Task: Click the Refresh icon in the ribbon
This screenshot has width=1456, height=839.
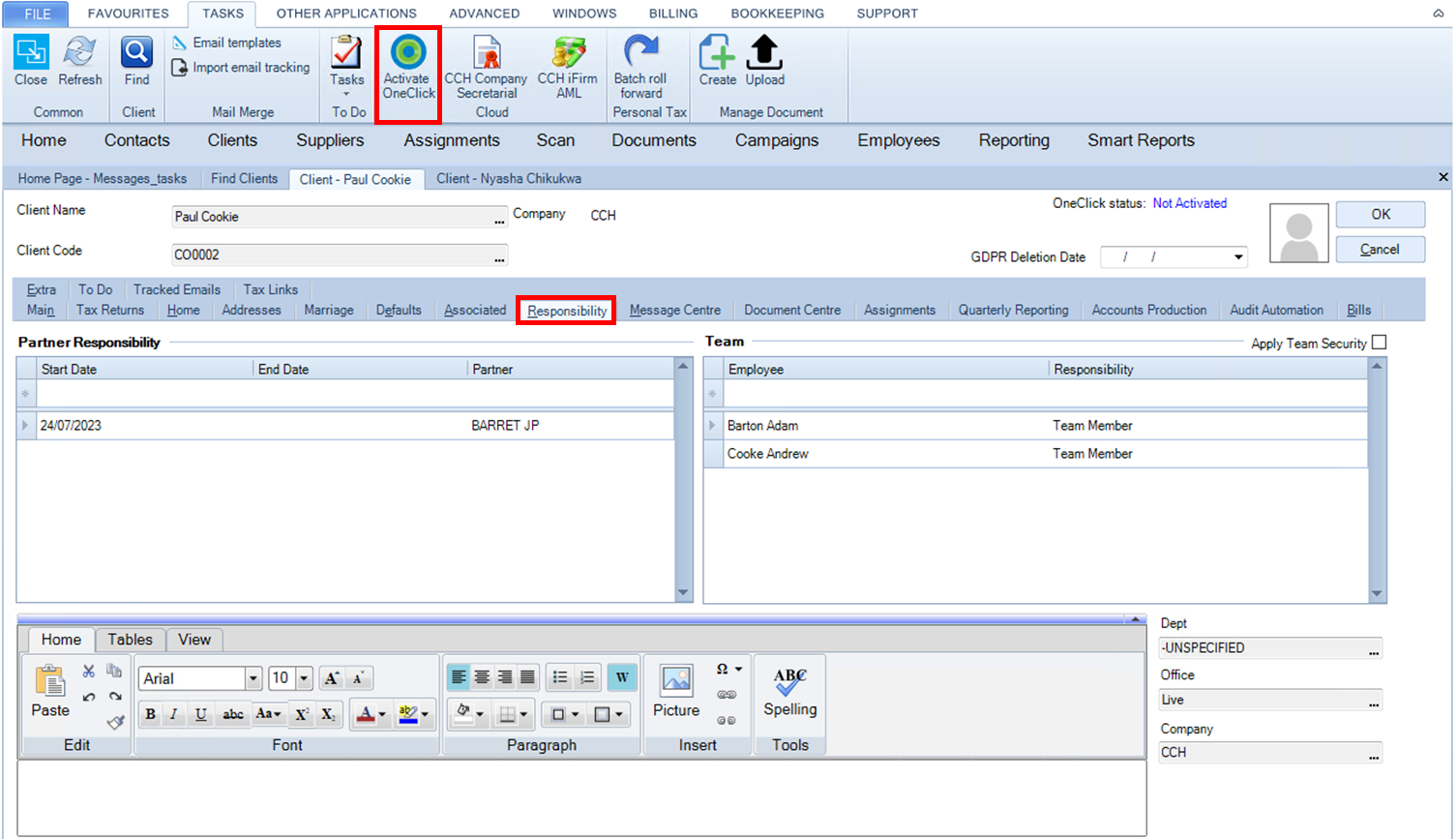Action: (79, 61)
